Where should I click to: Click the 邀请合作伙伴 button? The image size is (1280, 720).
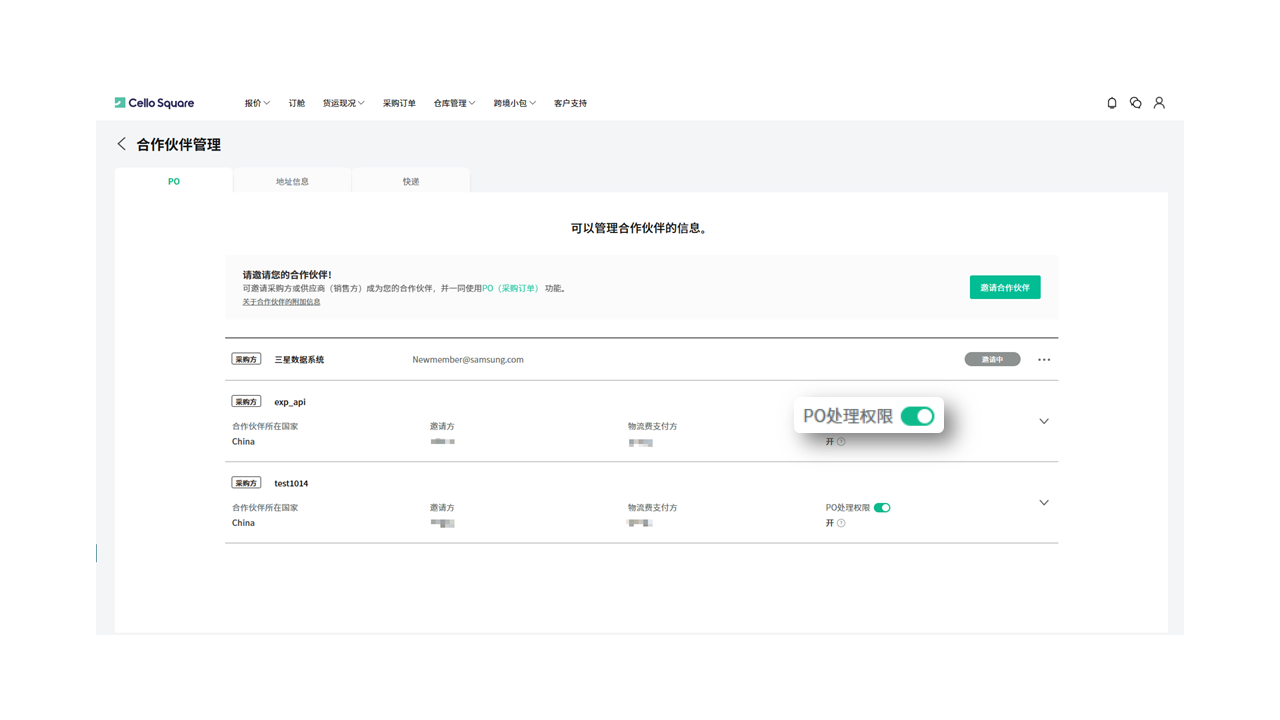[x=1004, y=288]
